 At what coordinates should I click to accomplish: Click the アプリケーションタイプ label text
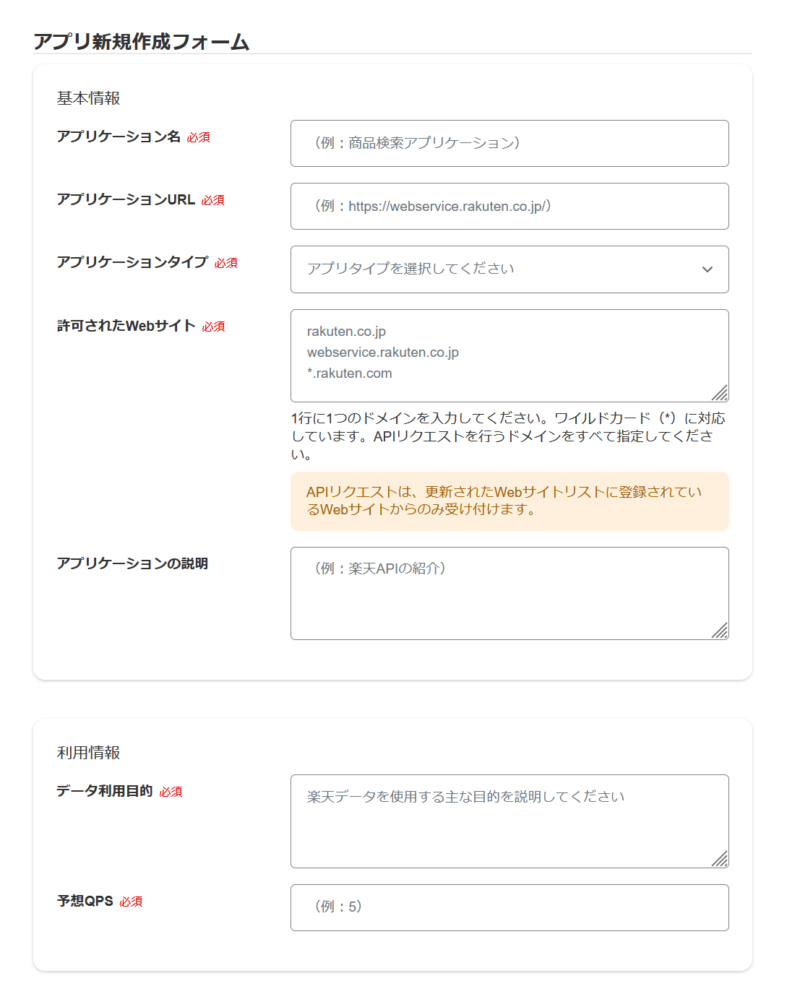pos(132,262)
